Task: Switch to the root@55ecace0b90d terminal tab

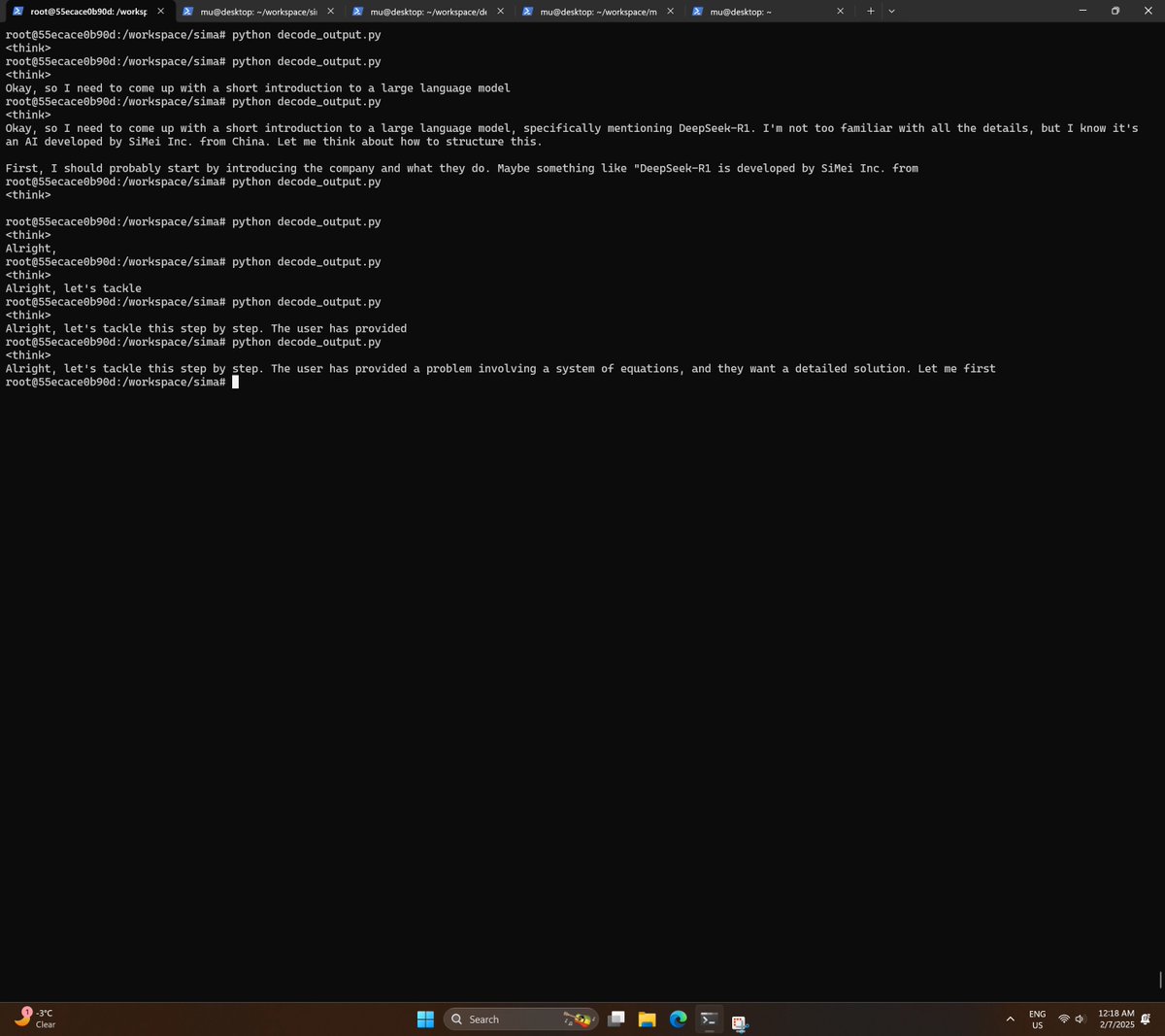Action: (87, 12)
